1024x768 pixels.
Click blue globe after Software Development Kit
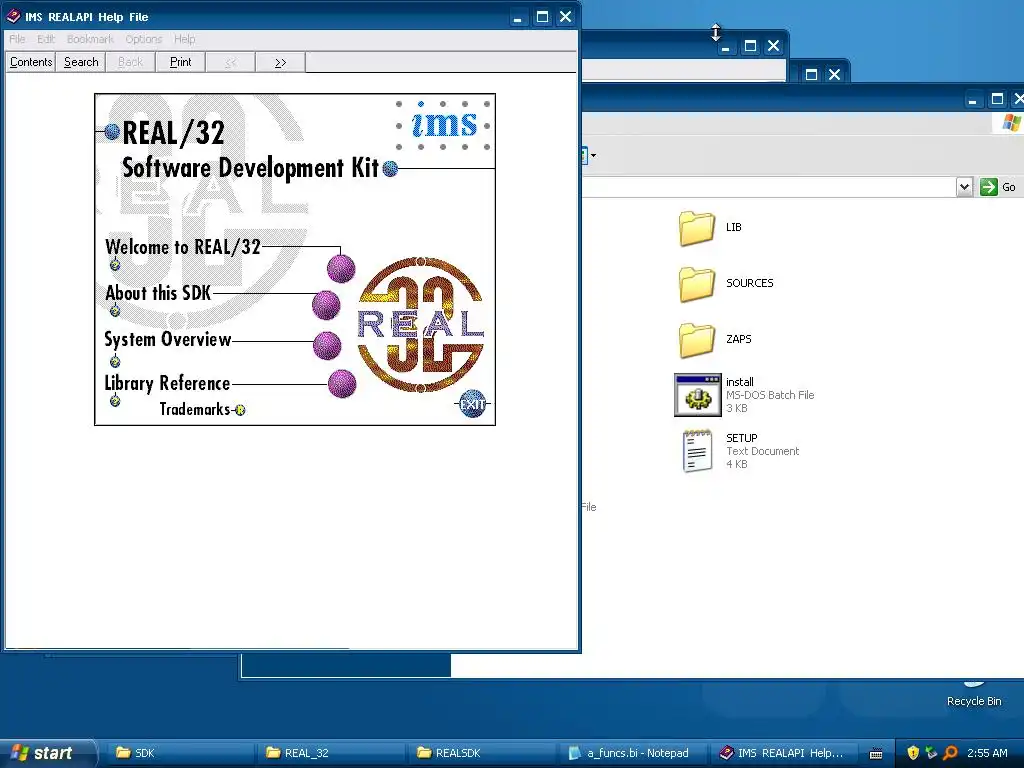pos(391,169)
